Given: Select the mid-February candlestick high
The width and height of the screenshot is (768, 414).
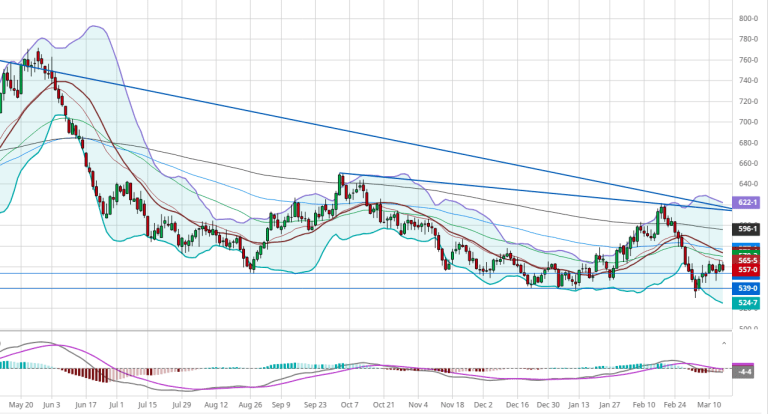Looking at the screenshot, I should click(x=662, y=207).
